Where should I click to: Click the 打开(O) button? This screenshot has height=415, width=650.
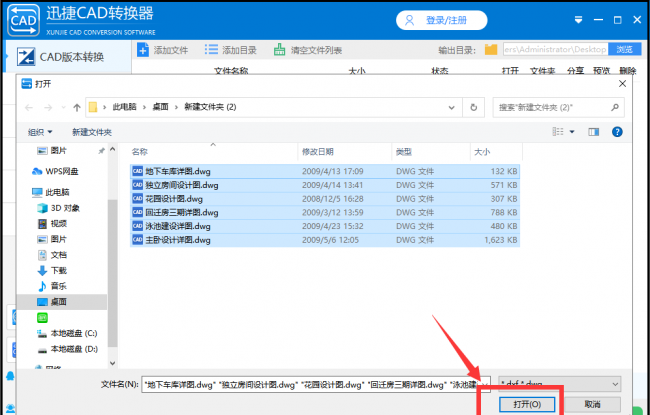point(526,404)
